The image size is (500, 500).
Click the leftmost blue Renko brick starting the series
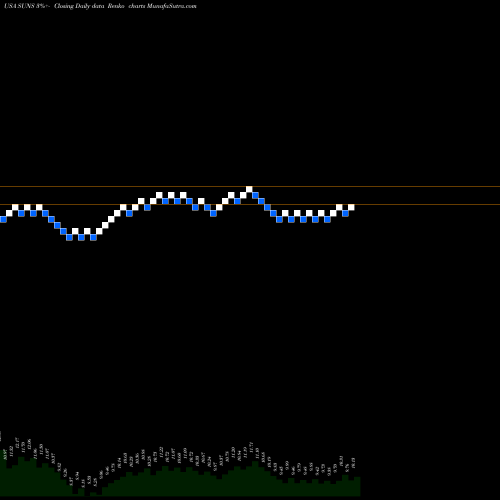pos(3,219)
